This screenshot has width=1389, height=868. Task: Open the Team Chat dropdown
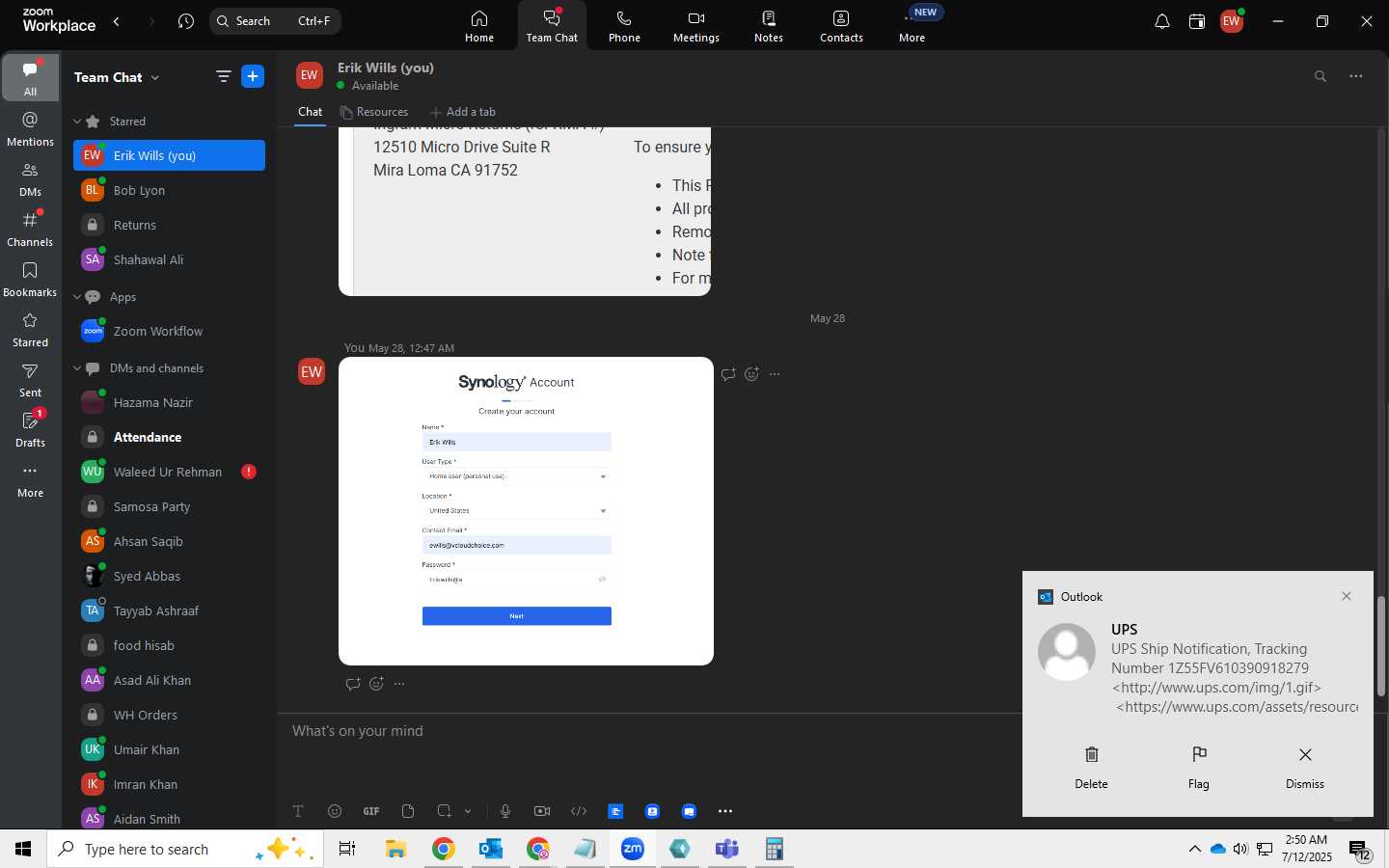(117, 77)
